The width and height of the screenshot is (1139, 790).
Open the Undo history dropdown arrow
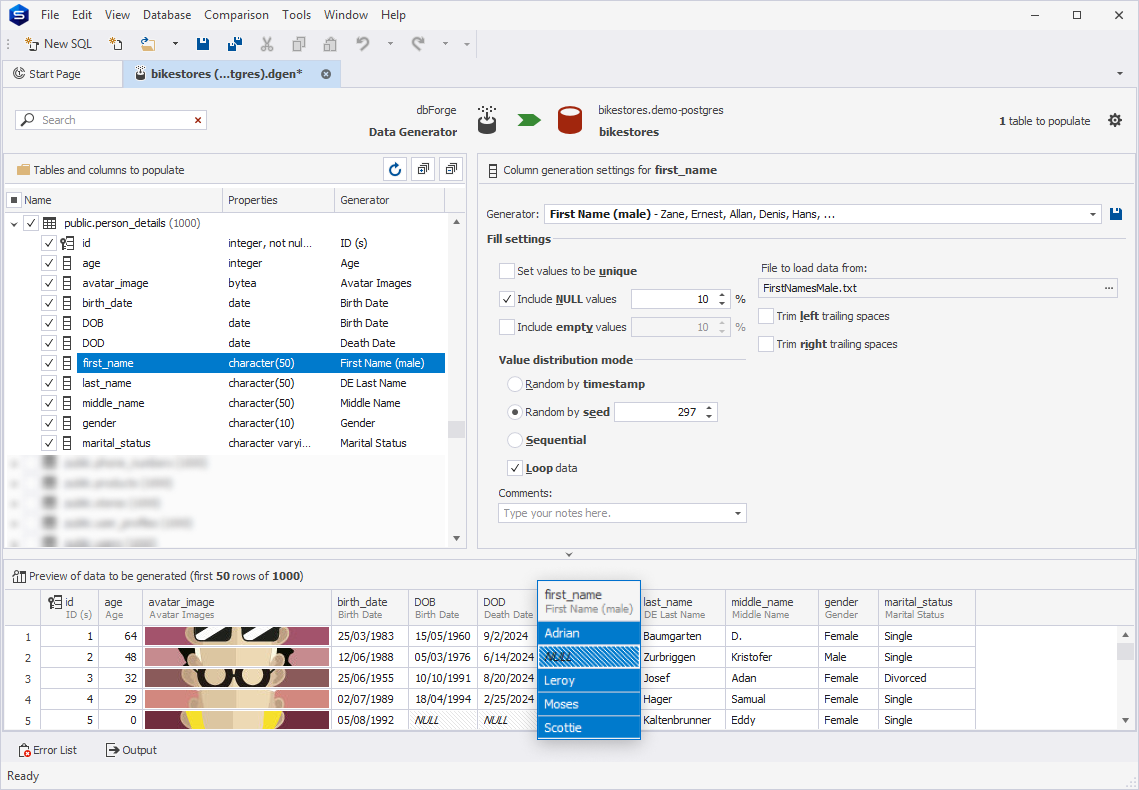coord(390,44)
